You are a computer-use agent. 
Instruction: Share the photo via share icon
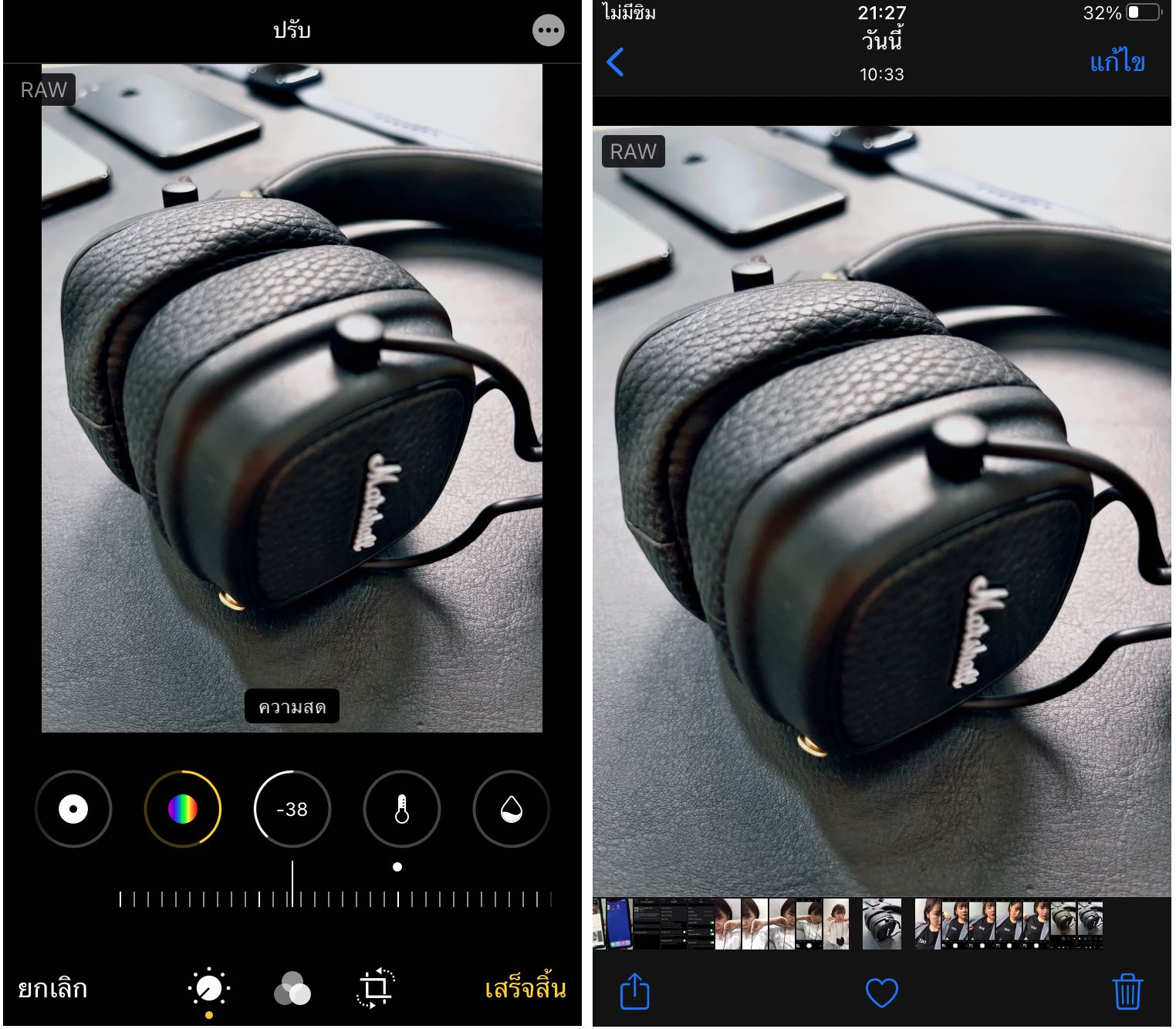[x=634, y=992]
